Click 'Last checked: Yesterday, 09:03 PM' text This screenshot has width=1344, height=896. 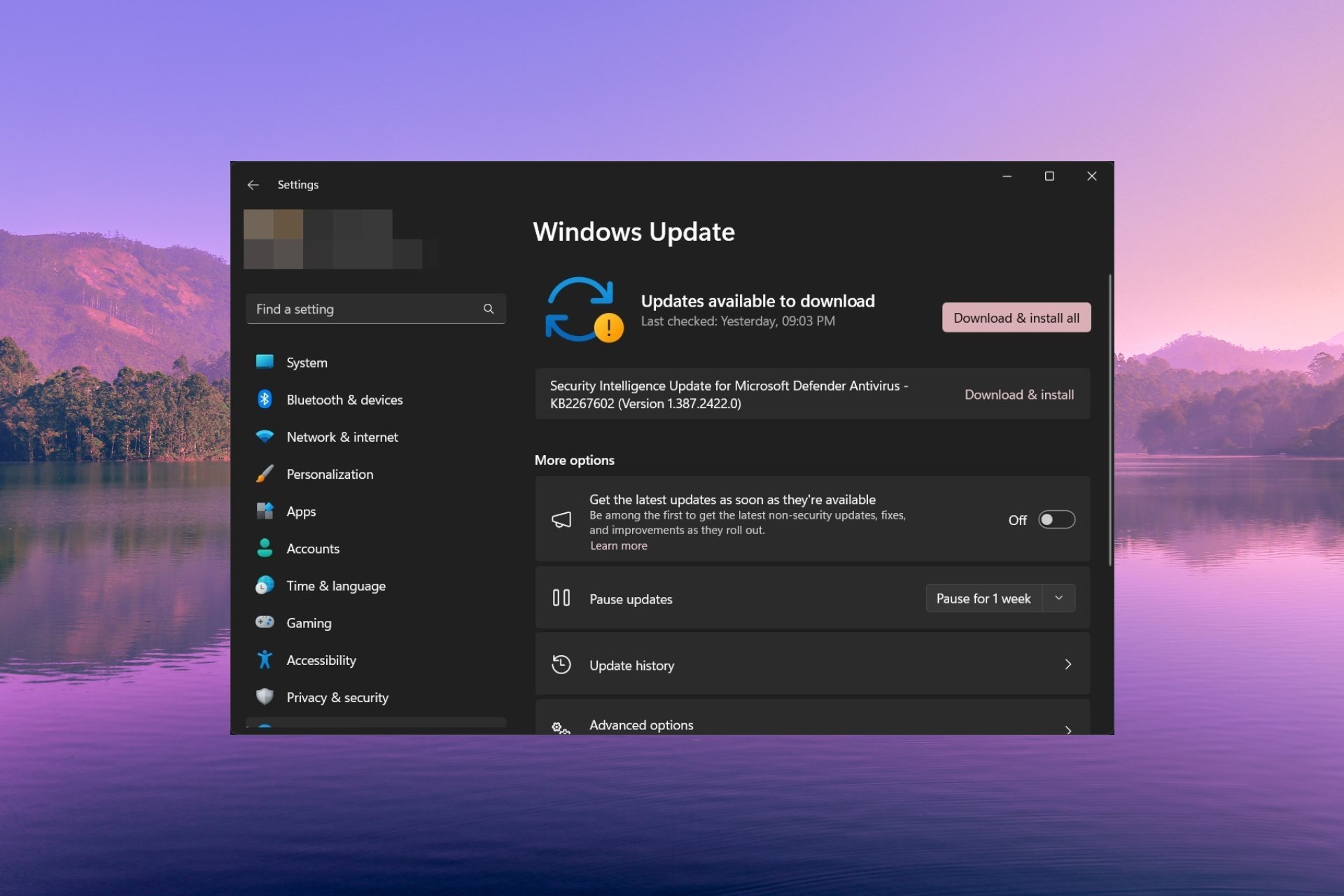click(x=738, y=321)
